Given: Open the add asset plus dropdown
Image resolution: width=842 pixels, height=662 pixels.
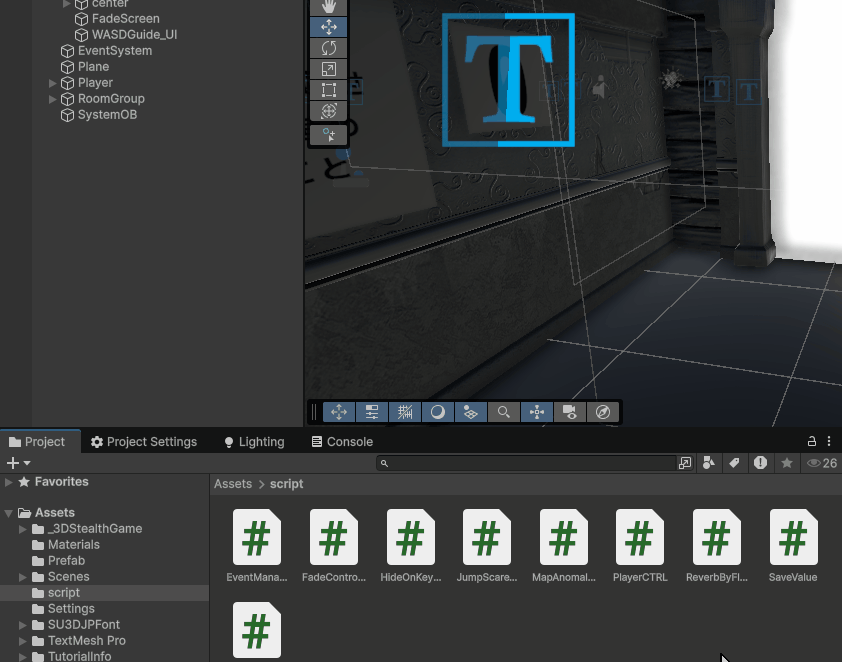Looking at the screenshot, I should [18, 463].
